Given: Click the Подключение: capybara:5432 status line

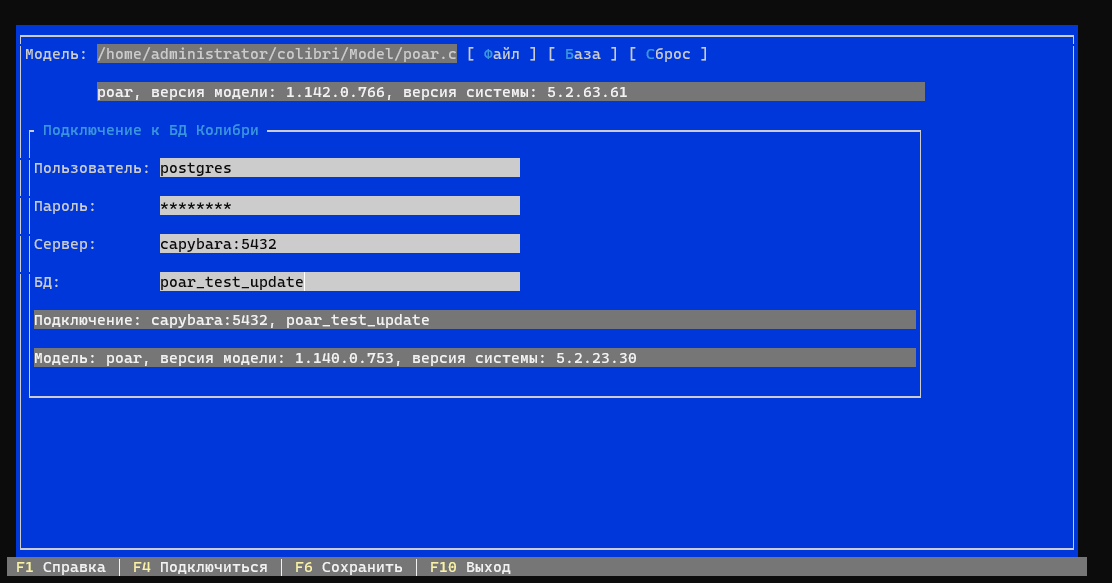Looking at the screenshot, I should [x=474, y=320].
